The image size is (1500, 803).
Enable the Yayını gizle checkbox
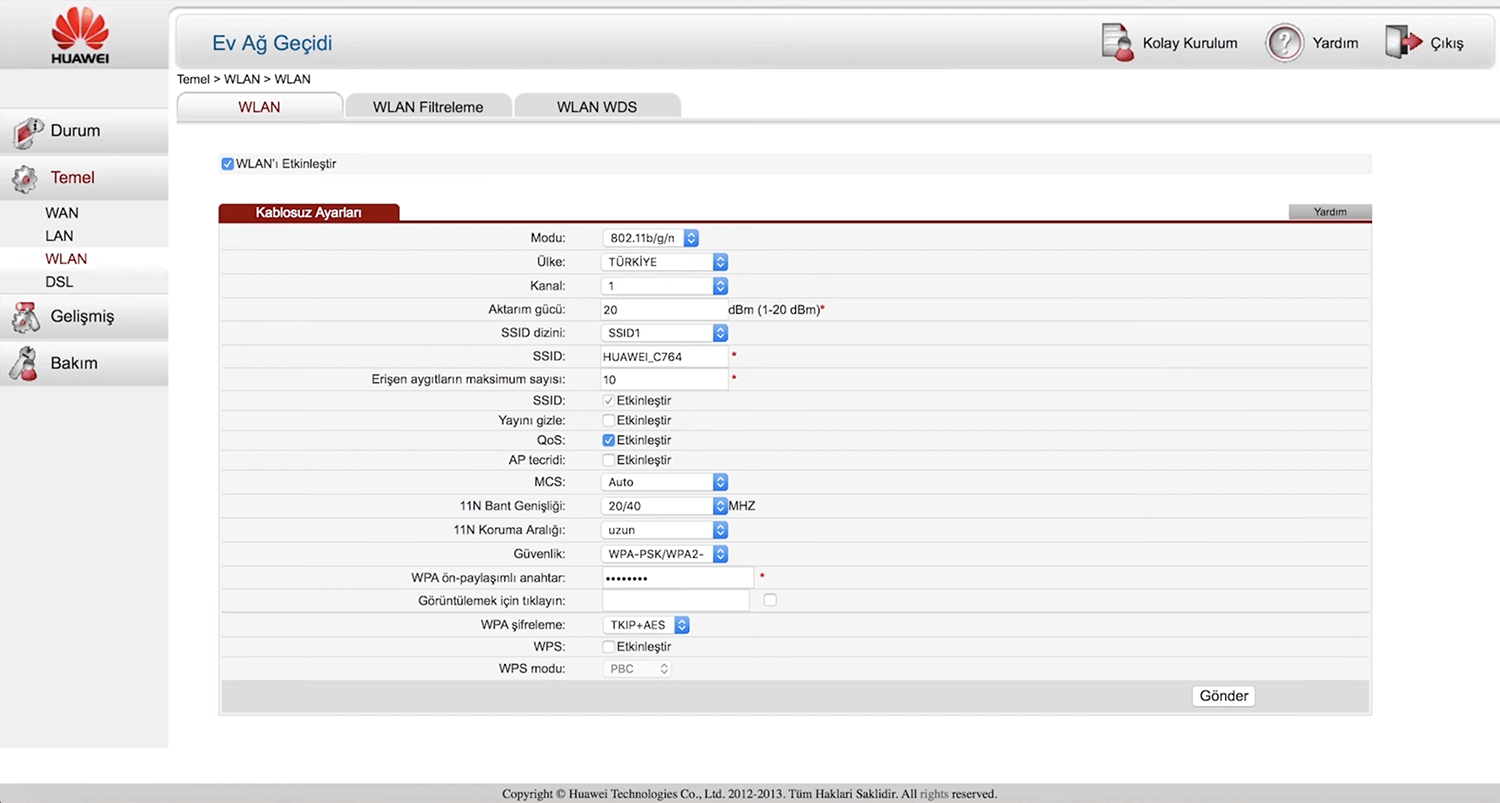point(608,420)
